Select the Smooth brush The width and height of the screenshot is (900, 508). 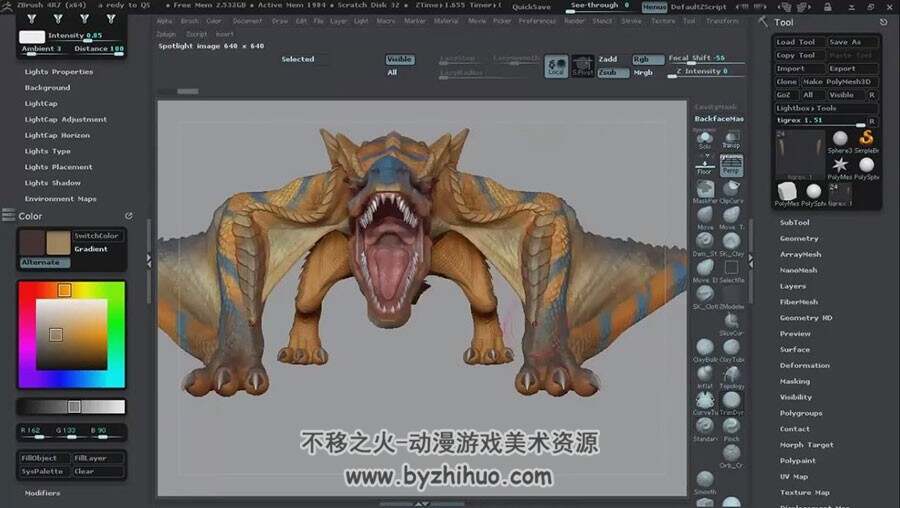(x=705, y=482)
